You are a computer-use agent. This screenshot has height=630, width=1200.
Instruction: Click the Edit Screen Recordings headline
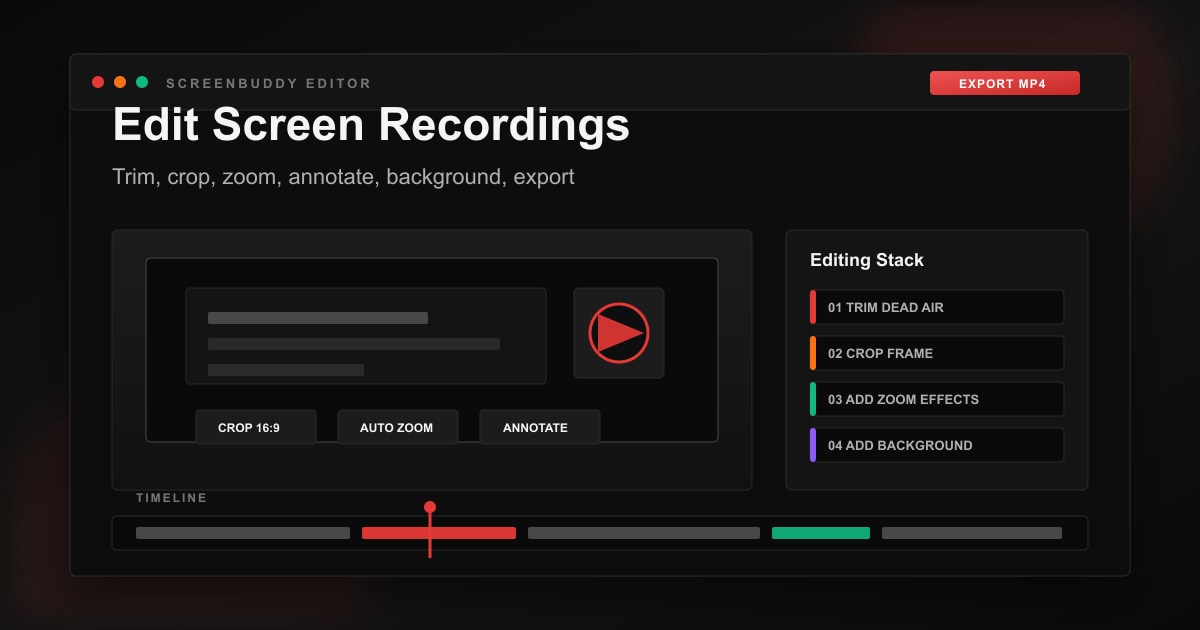click(x=371, y=126)
